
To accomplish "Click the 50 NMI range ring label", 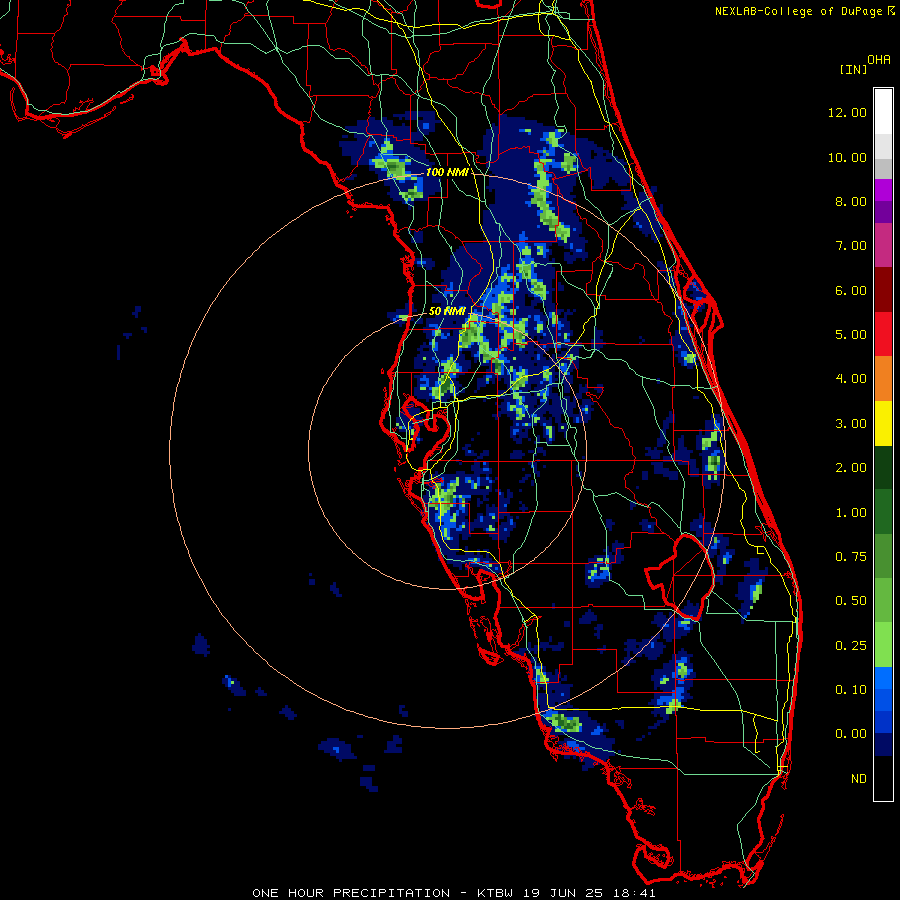I will (x=447, y=311).
